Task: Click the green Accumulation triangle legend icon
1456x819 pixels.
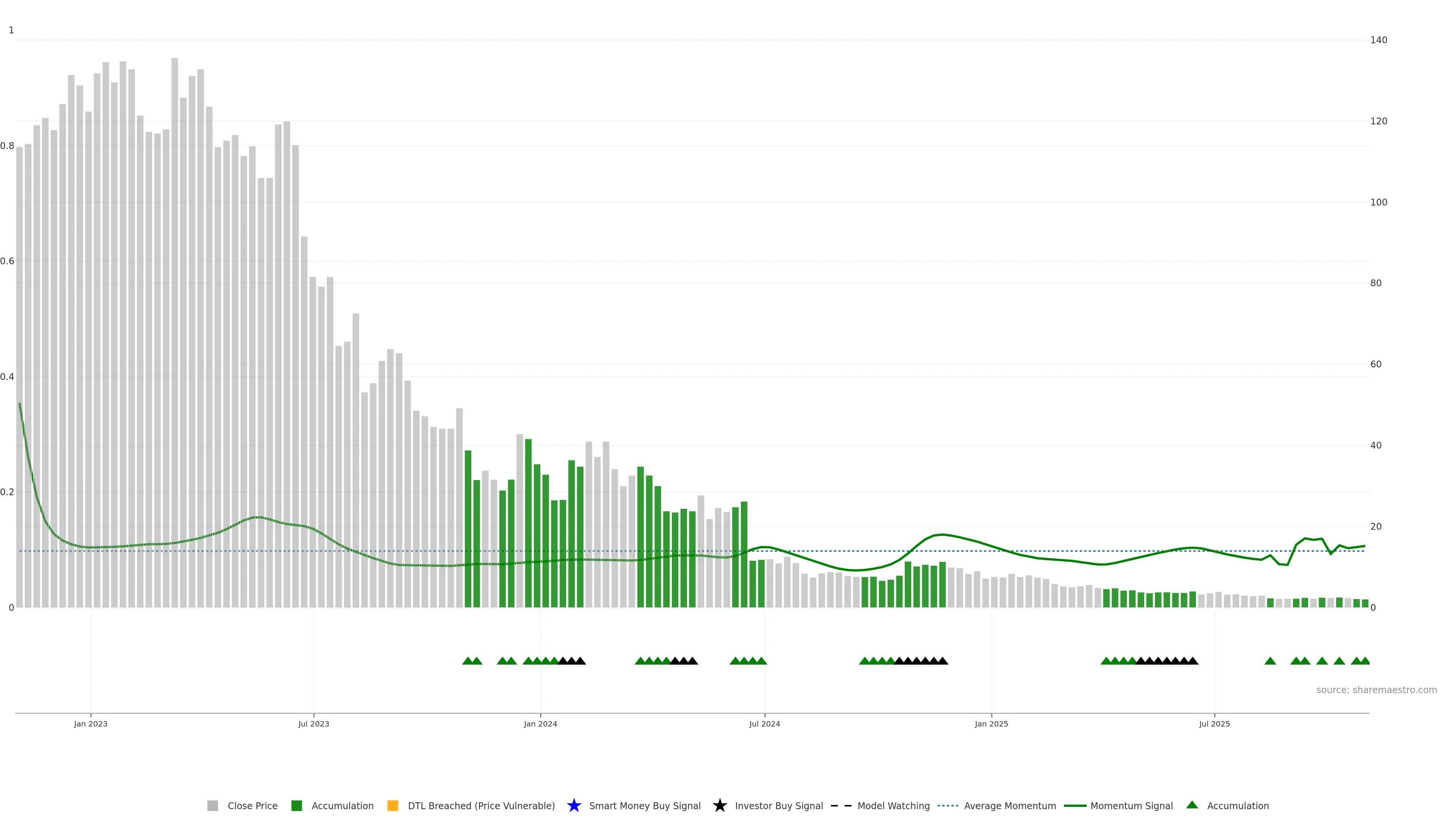Action: point(1192,805)
